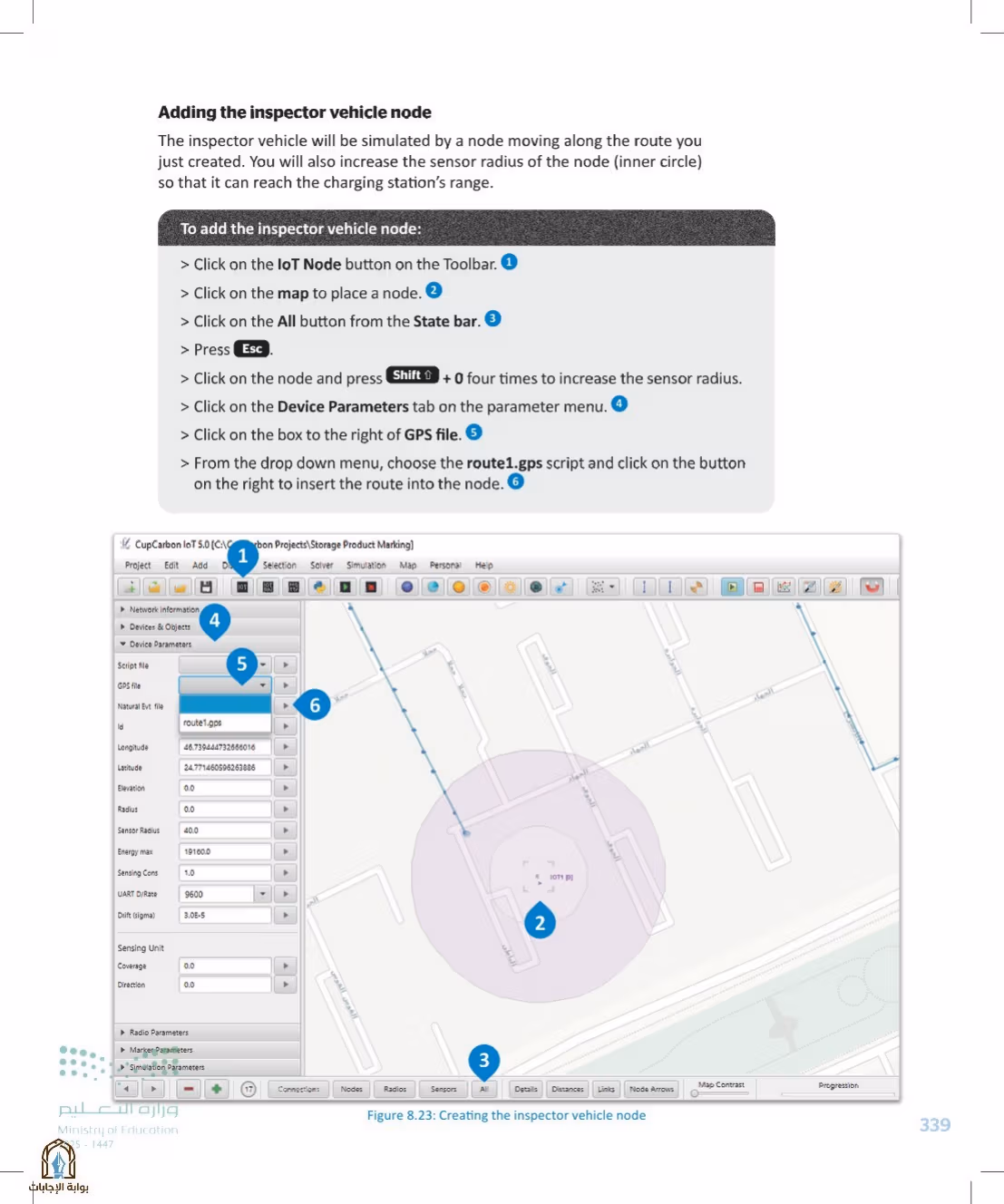
Task: Click the apply arrow beside Script file
Action: (x=286, y=665)
